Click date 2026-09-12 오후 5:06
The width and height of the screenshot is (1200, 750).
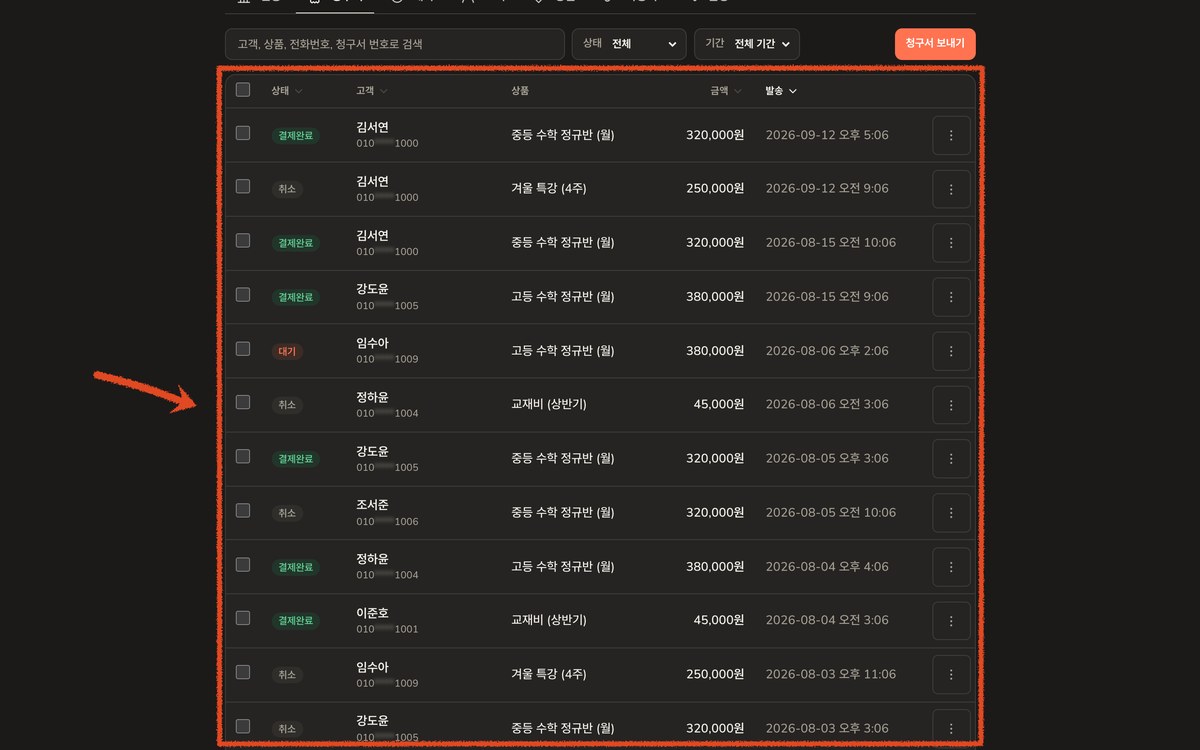pyautogui.click(x=827, y=135)
